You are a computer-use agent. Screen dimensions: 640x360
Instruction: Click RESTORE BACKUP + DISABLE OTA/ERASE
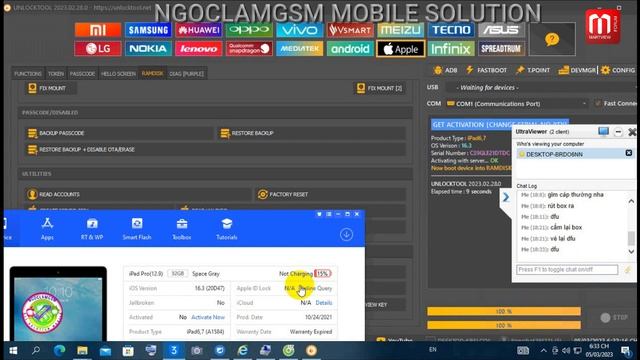[x=216, y=149]
